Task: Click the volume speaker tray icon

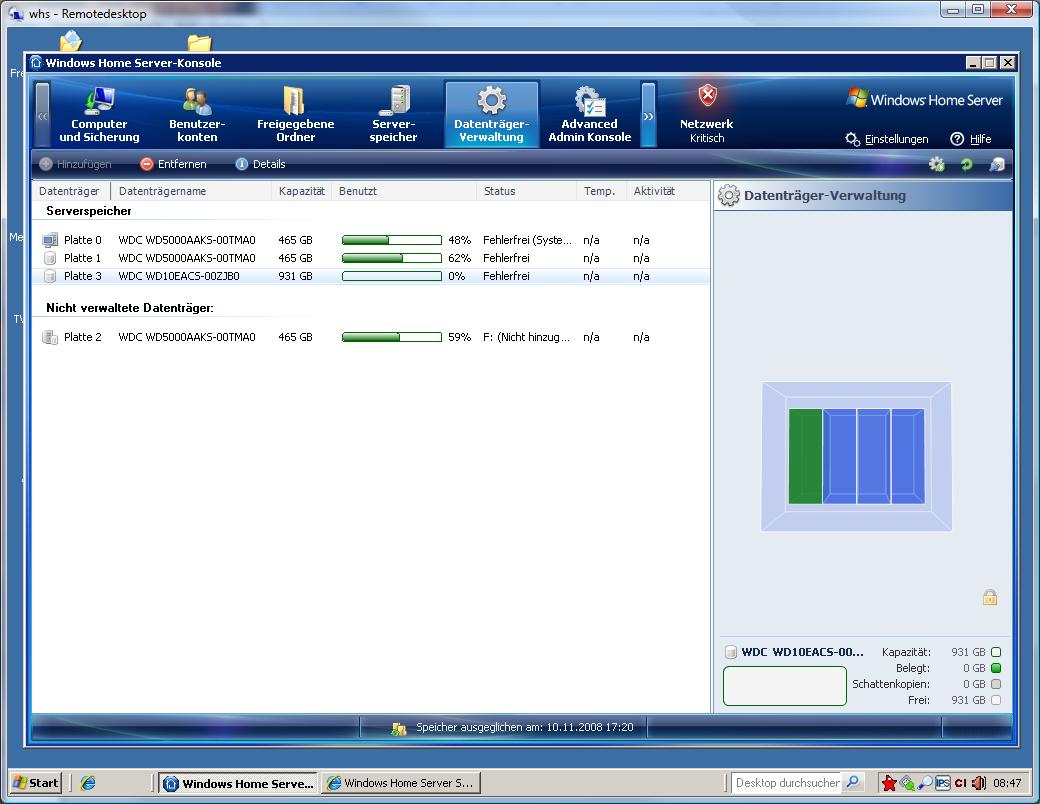Action: 978,783
